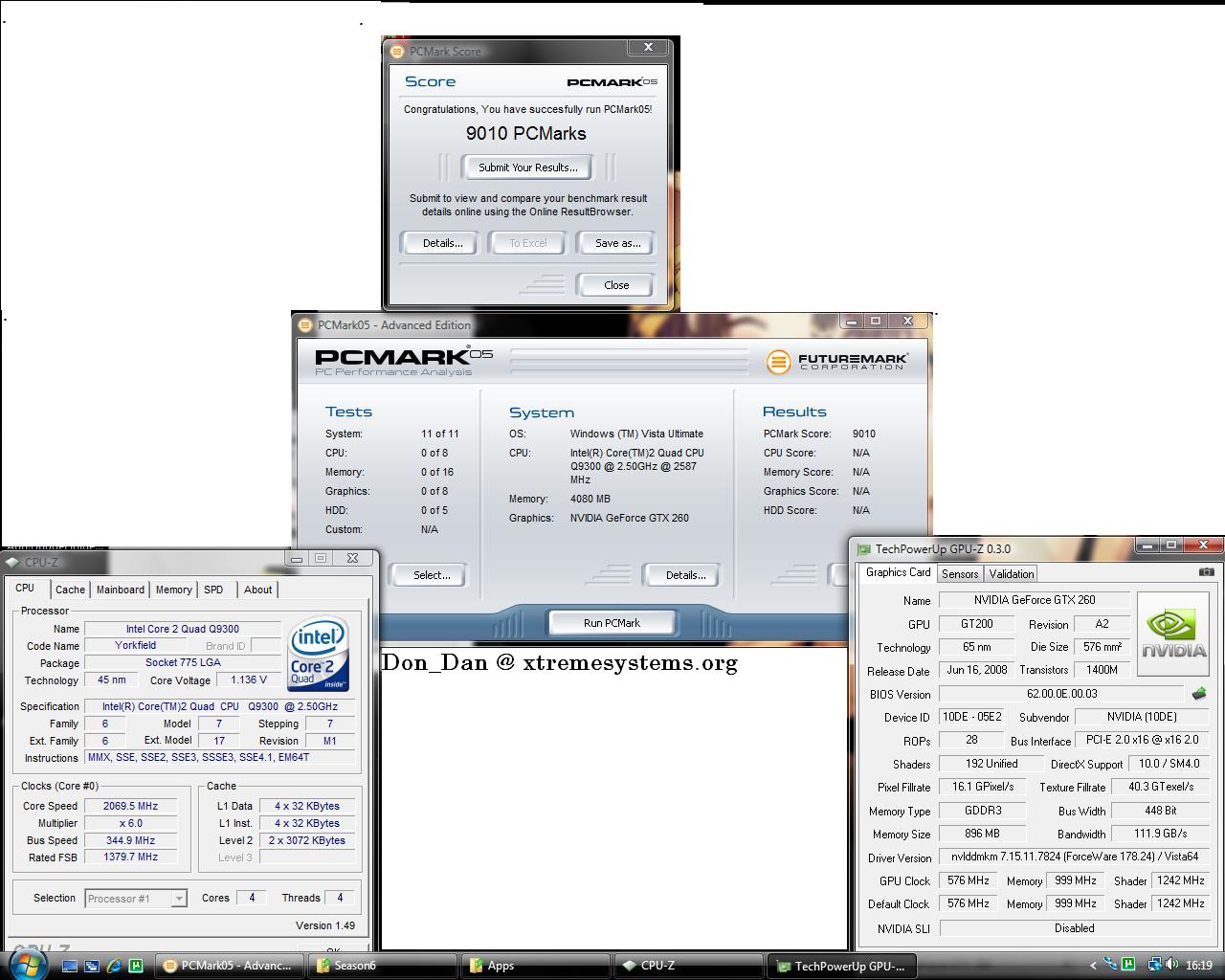Select the CPU tab in CPU-Z

(25, 589)
